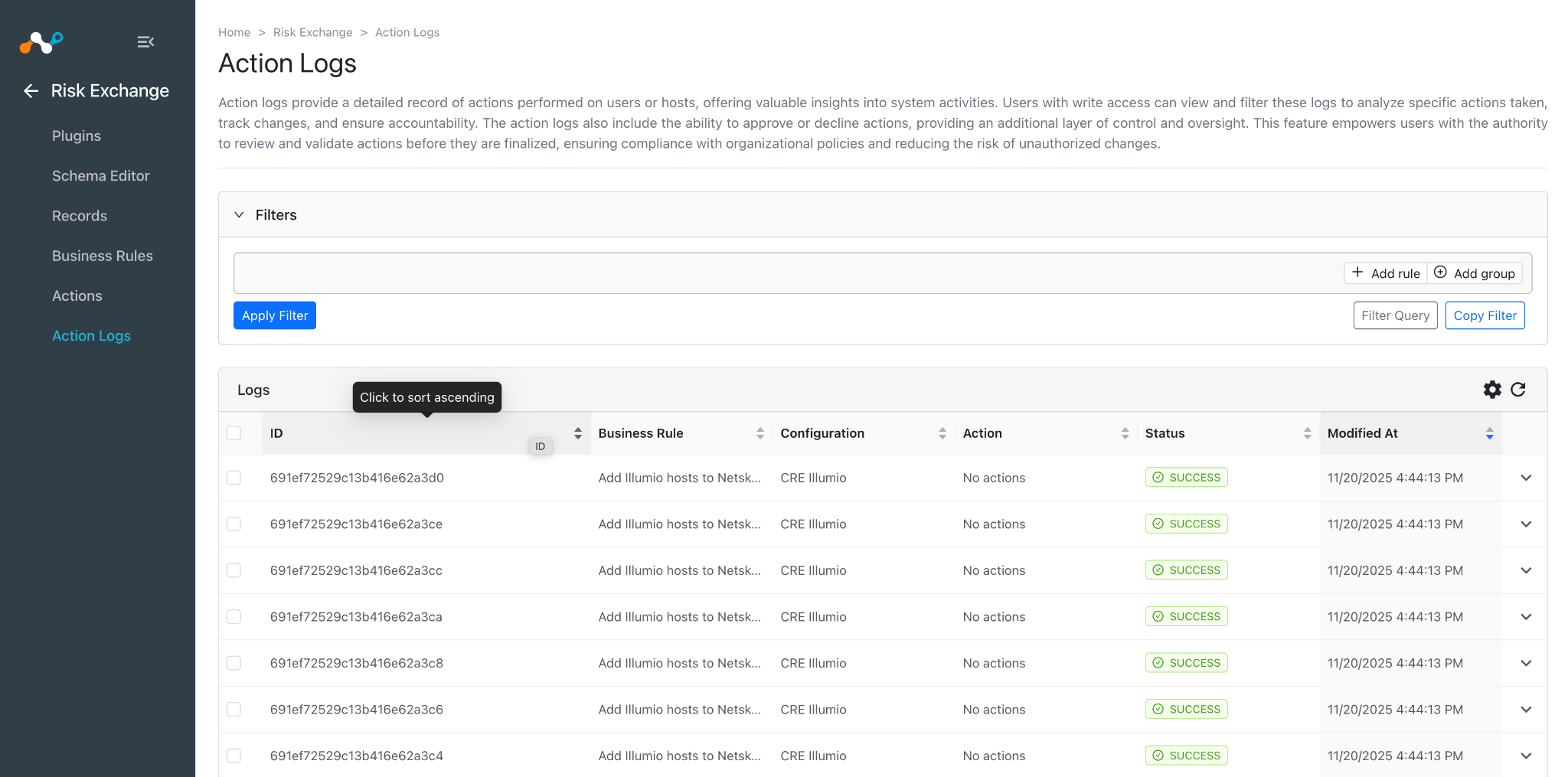
Task: Open Actions in sidebar
Action: (77, 295)
